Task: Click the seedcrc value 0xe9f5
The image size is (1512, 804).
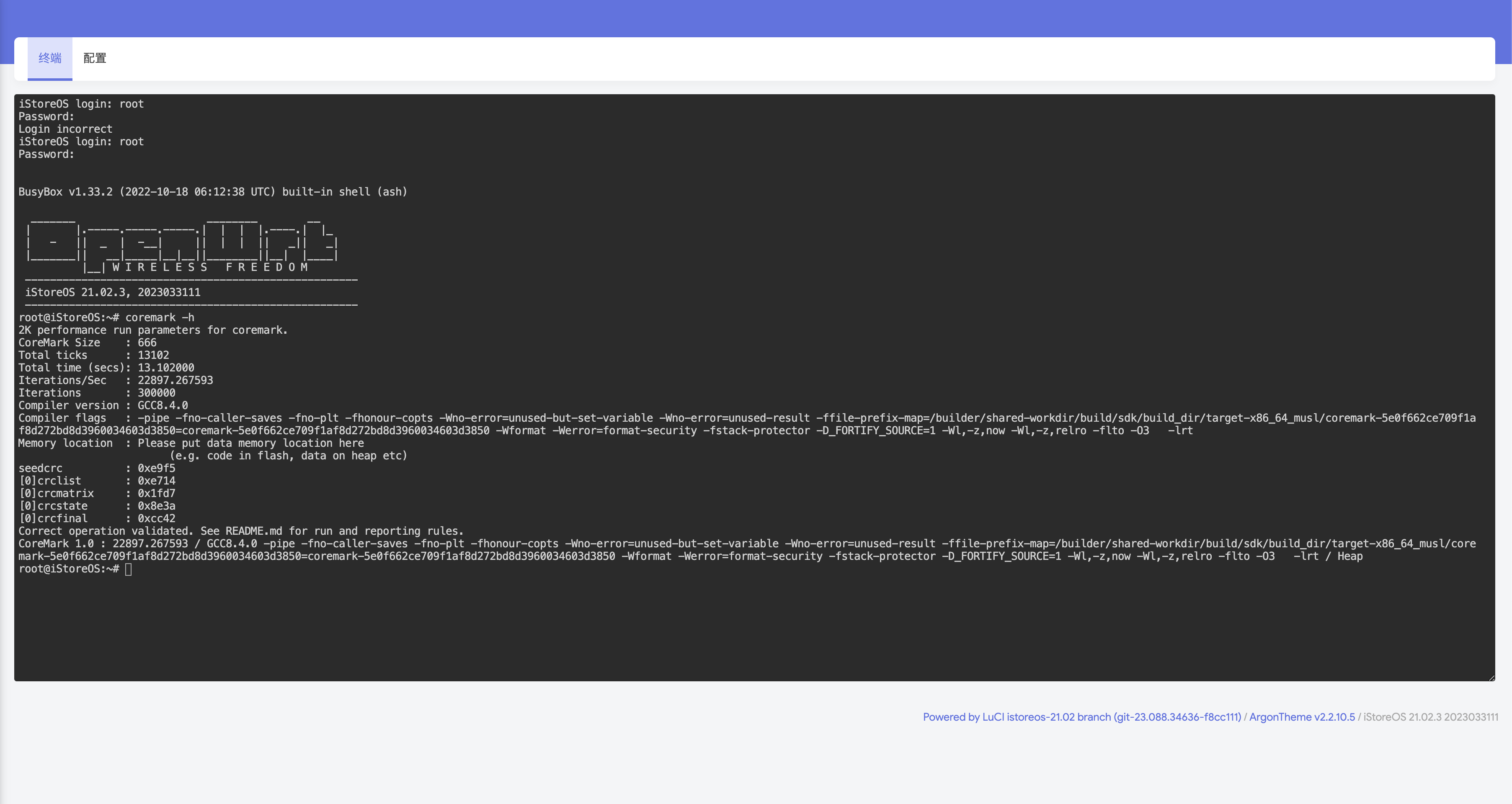Action: tap(156, 468)
